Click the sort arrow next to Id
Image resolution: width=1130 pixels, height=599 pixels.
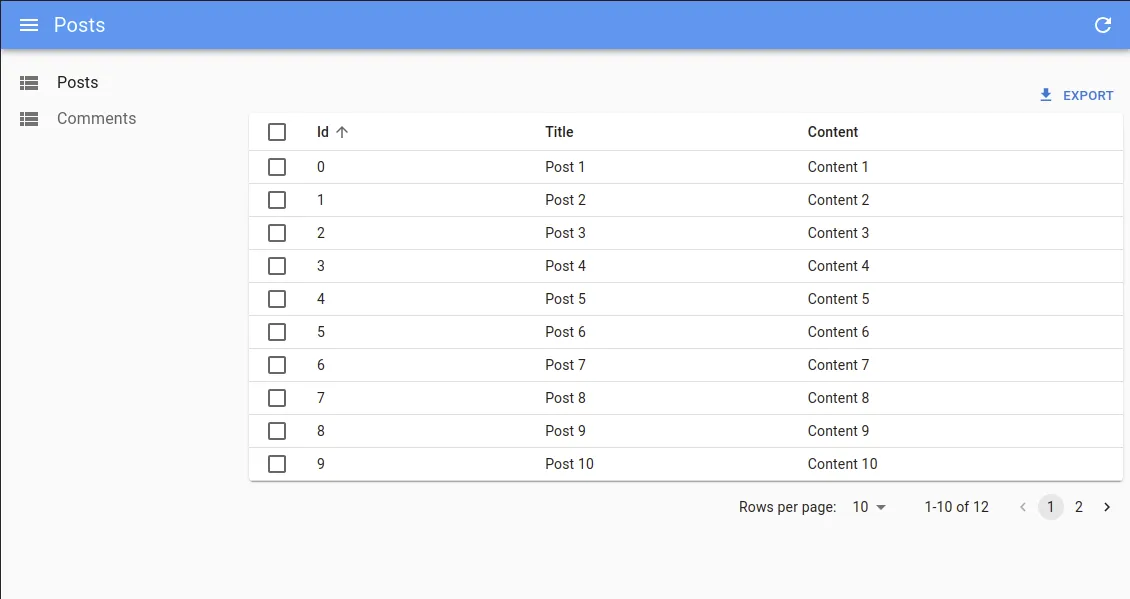342,132
